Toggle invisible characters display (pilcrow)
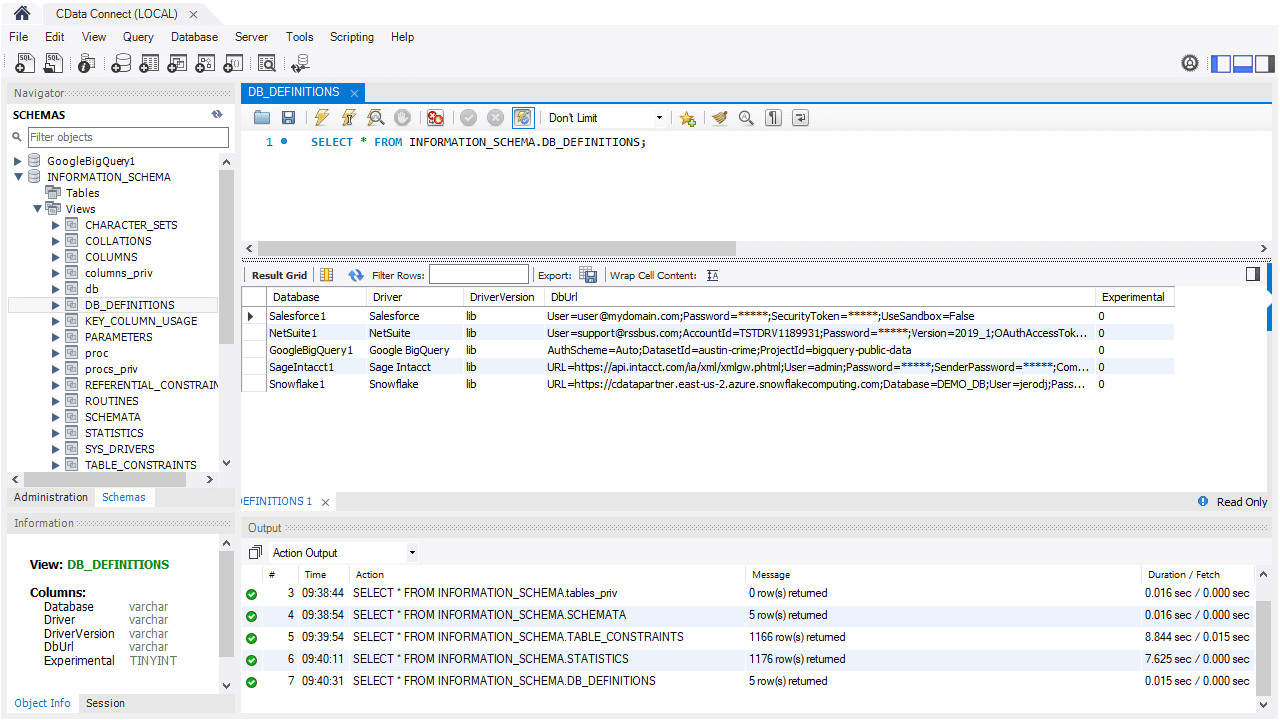The width and height of the screenshot is (1280, 720). point(773,118)
